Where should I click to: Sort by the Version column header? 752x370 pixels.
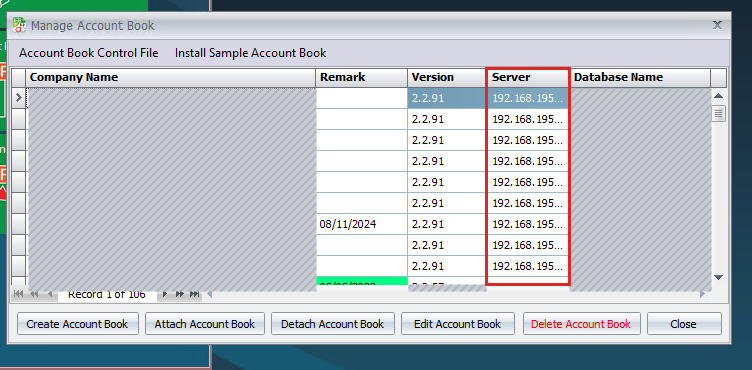(x=446, y=77)
